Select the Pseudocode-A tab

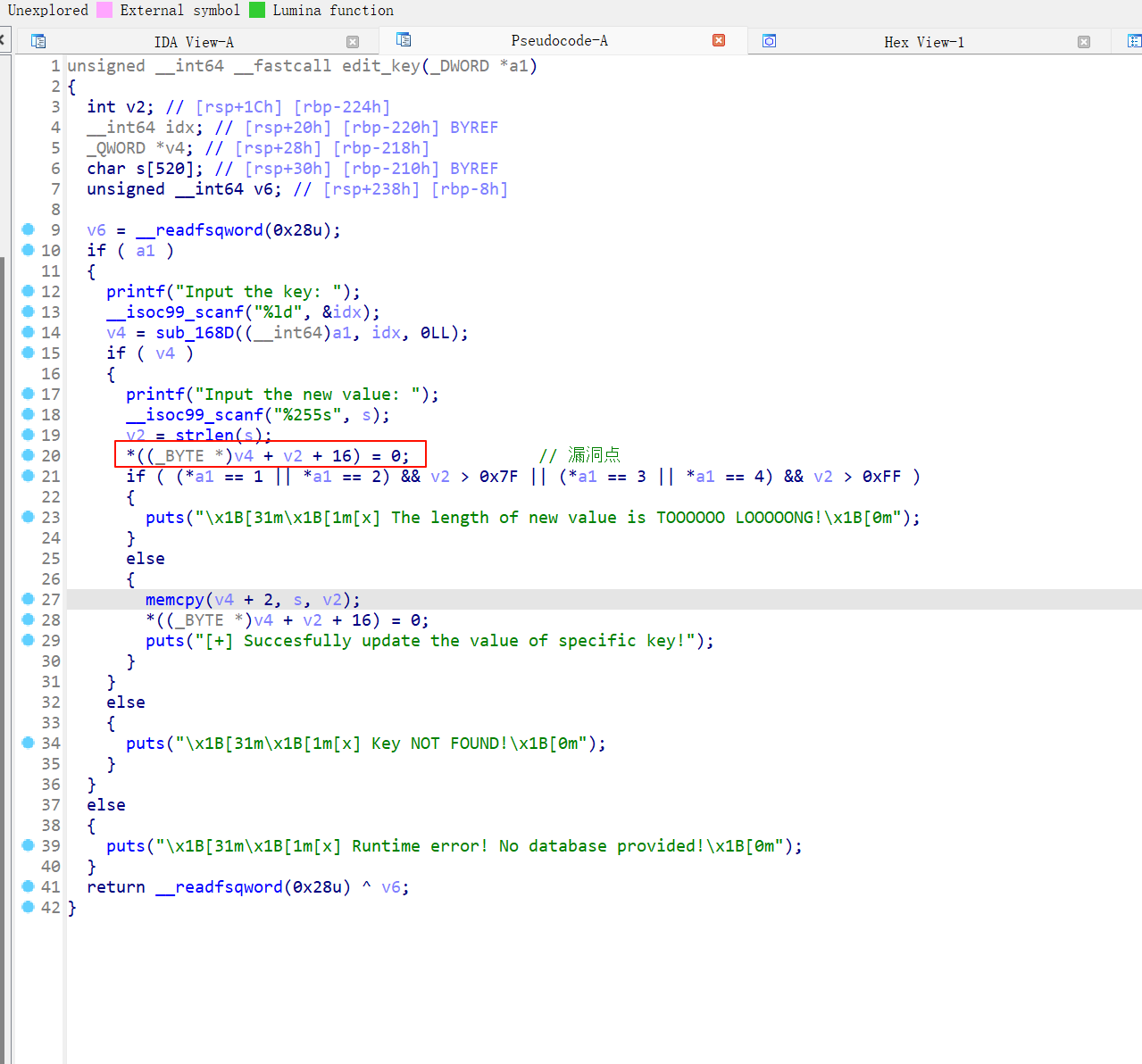click(559, 40)
